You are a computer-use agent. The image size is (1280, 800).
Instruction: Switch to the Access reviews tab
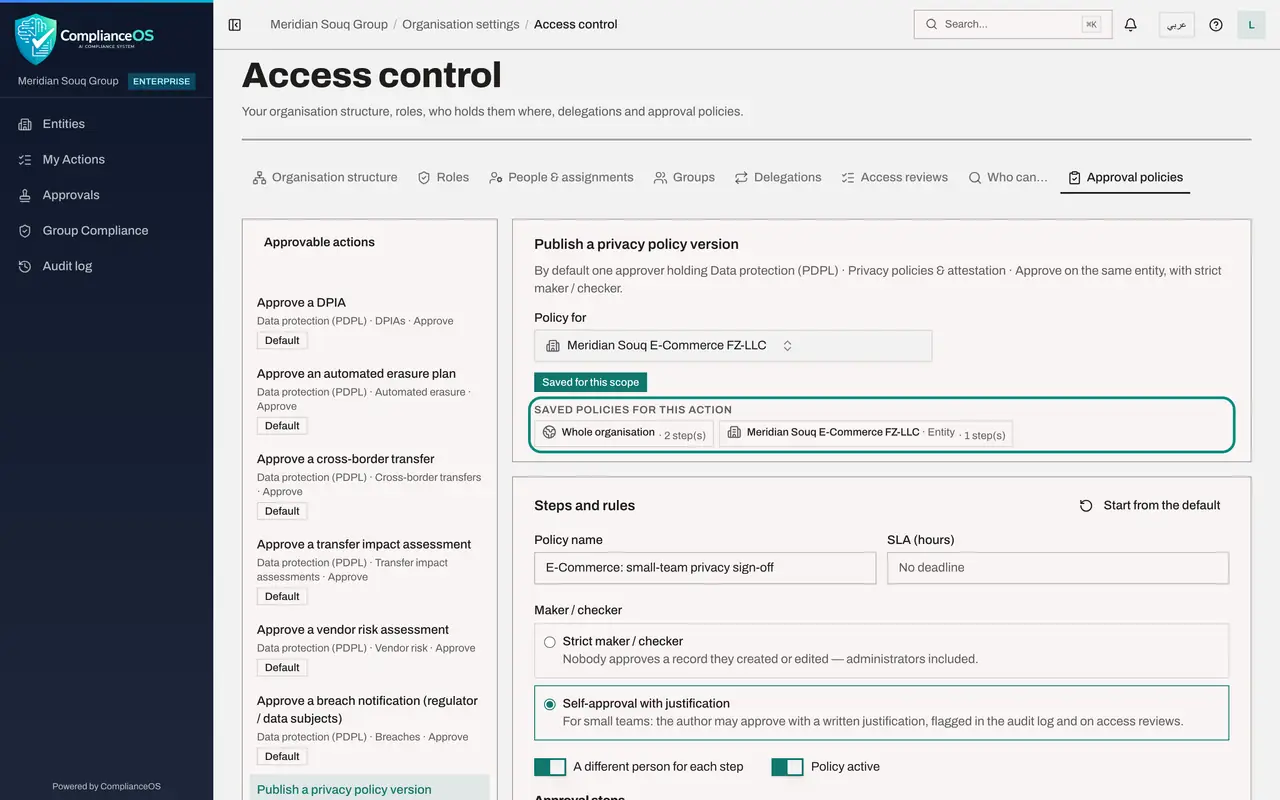pos(894,178)
